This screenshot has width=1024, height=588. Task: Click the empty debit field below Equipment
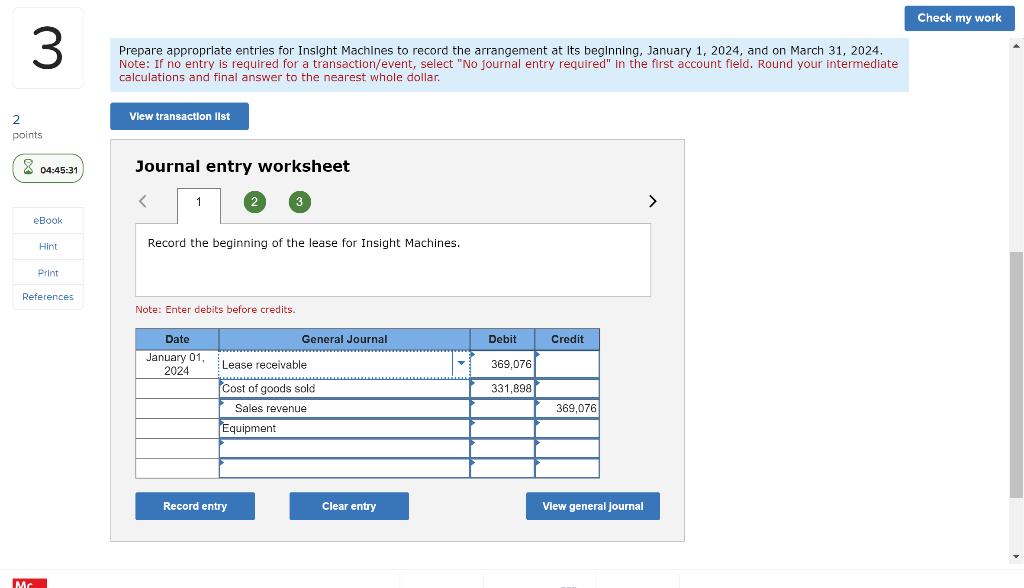coord(502,448)
